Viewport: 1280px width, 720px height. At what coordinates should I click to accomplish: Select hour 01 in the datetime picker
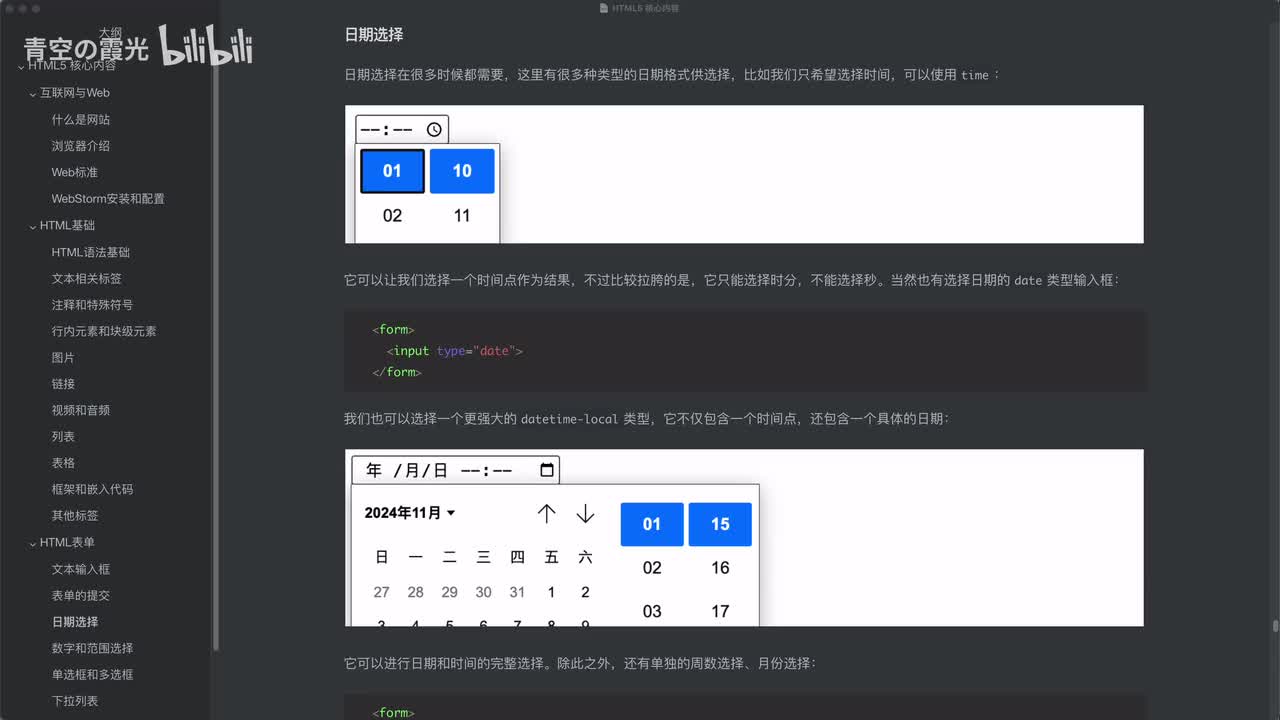click(652, 524)
